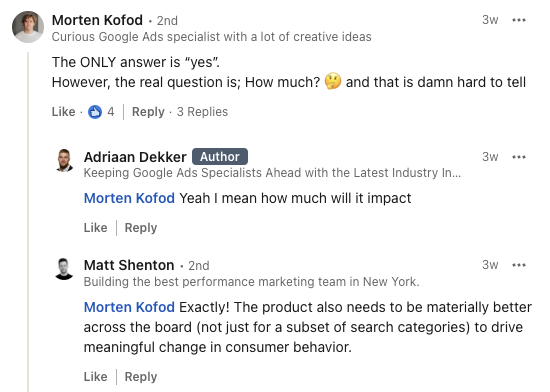Open Matt Shenton's name link
This screenshot has width=550, height=392.
[129, 265]
